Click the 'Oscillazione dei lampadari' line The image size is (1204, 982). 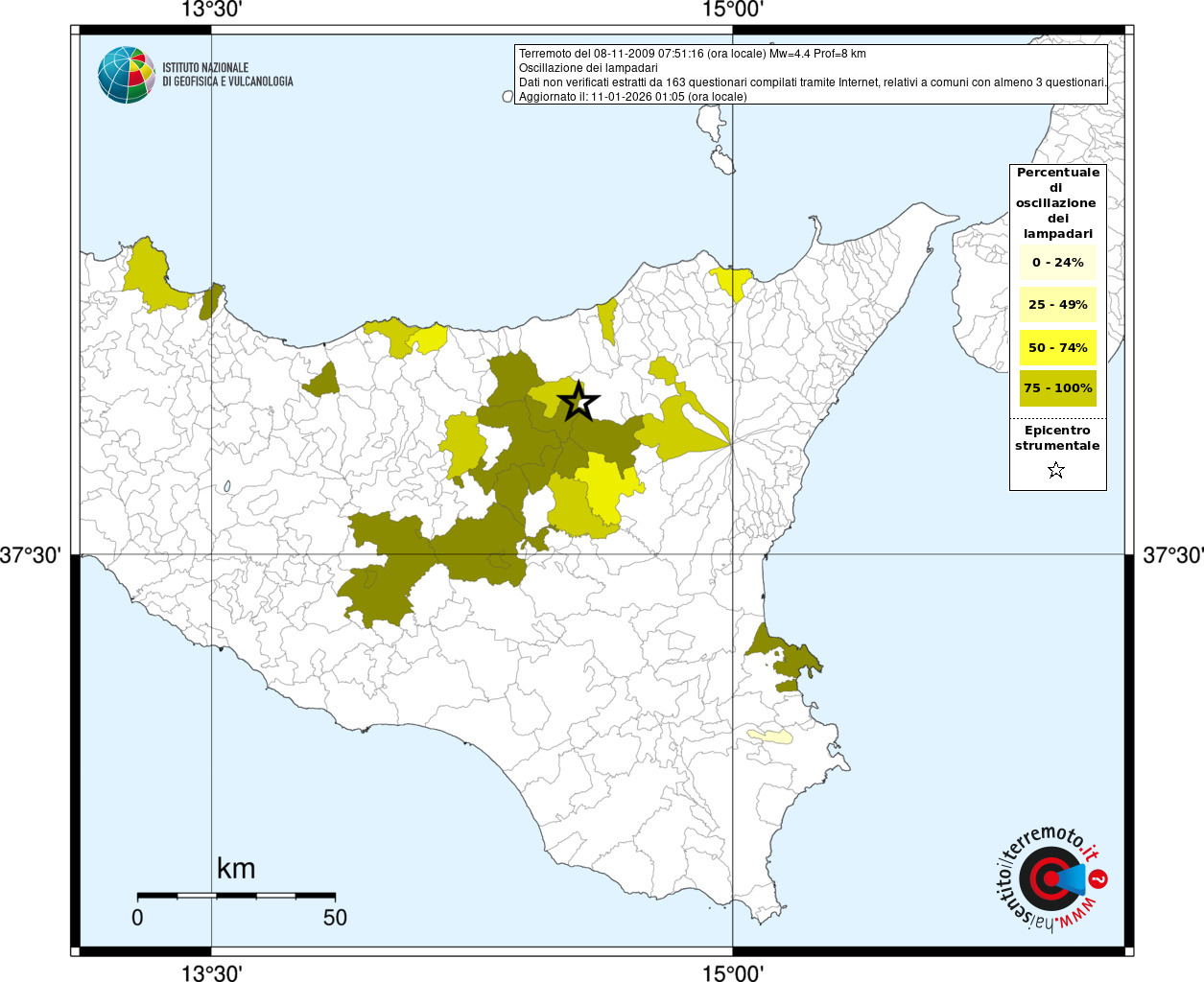coord(588,68)
